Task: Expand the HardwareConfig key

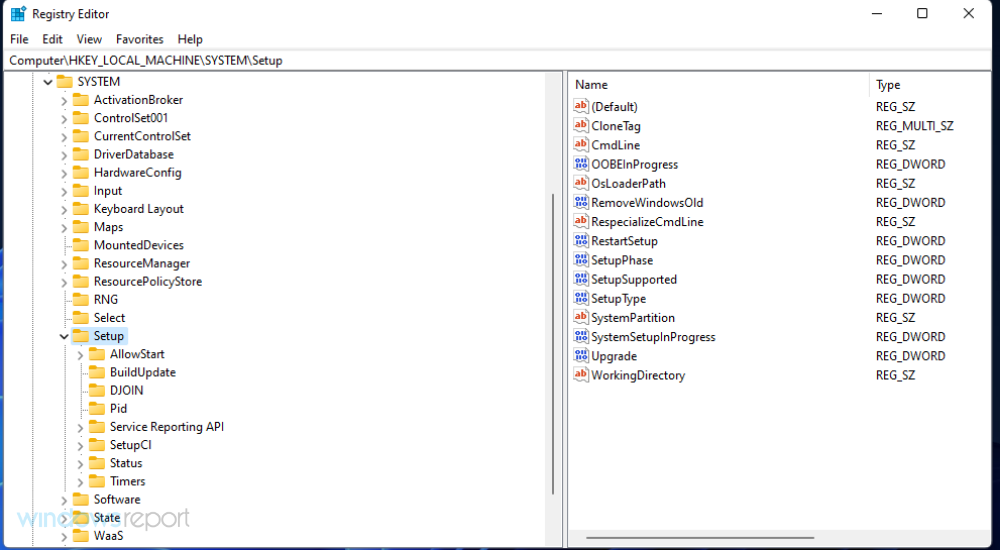Action: 64,172
